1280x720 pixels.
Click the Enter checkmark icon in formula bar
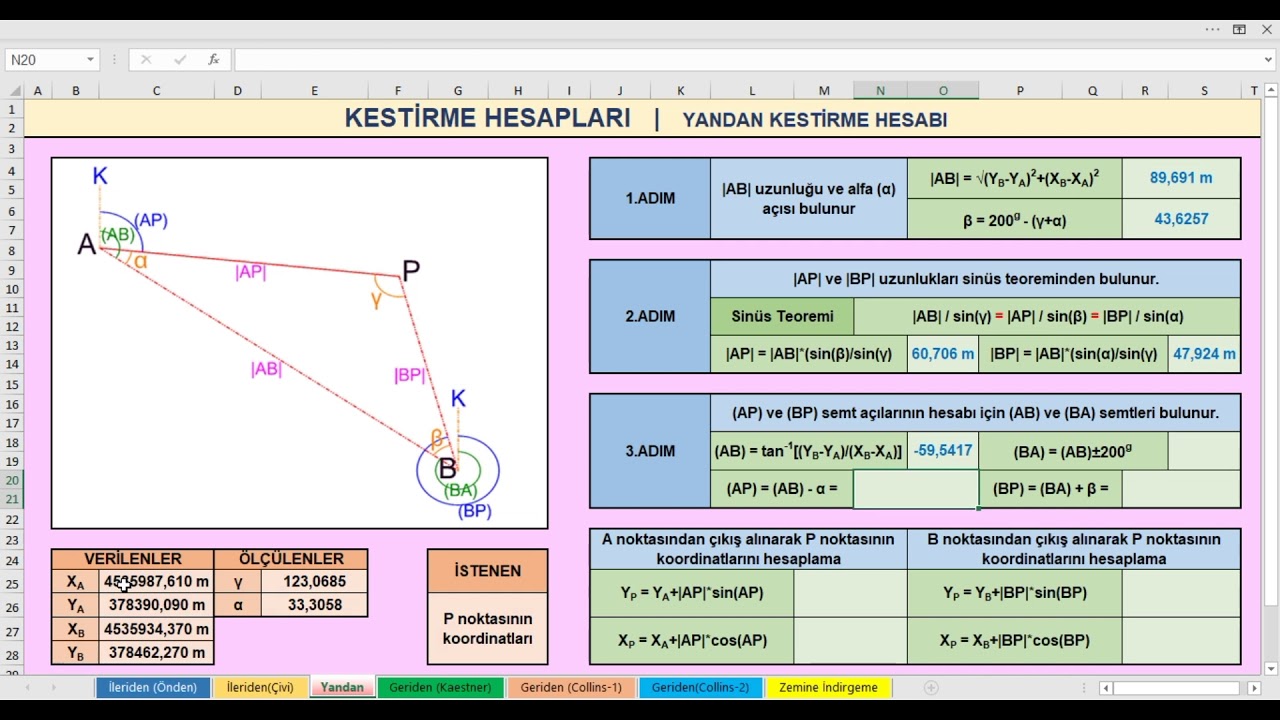(x=180, y=60)
